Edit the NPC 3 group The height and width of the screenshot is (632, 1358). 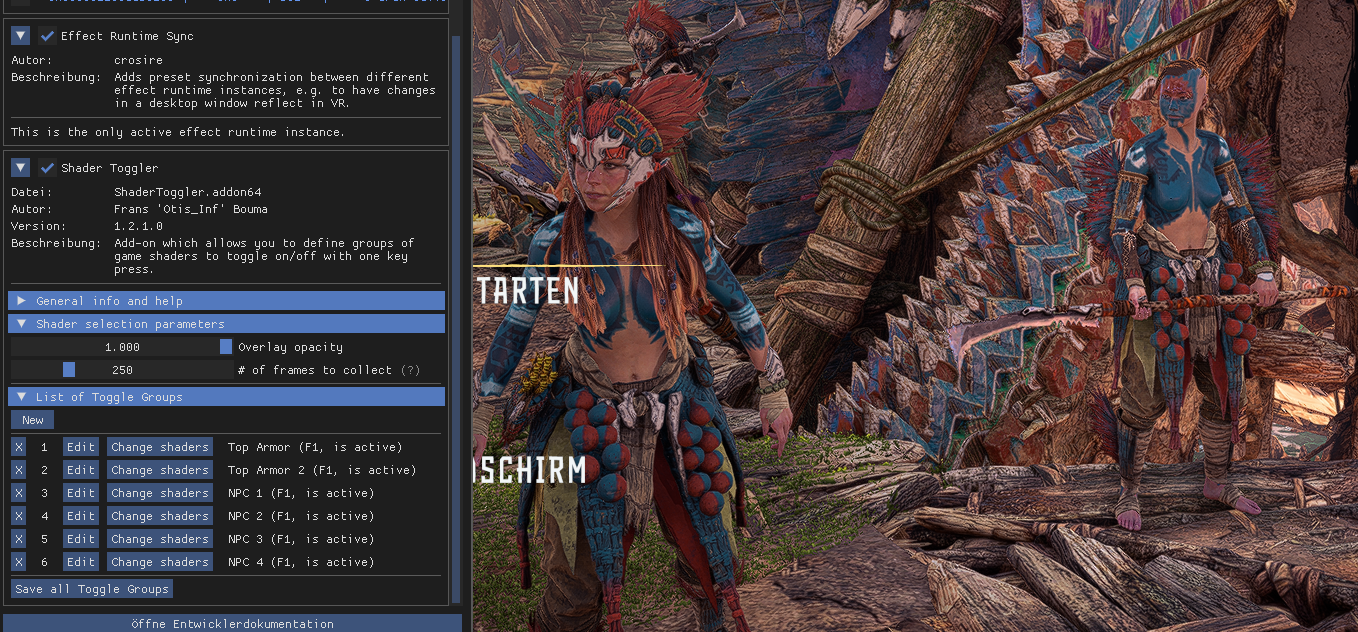click(81, 539)
